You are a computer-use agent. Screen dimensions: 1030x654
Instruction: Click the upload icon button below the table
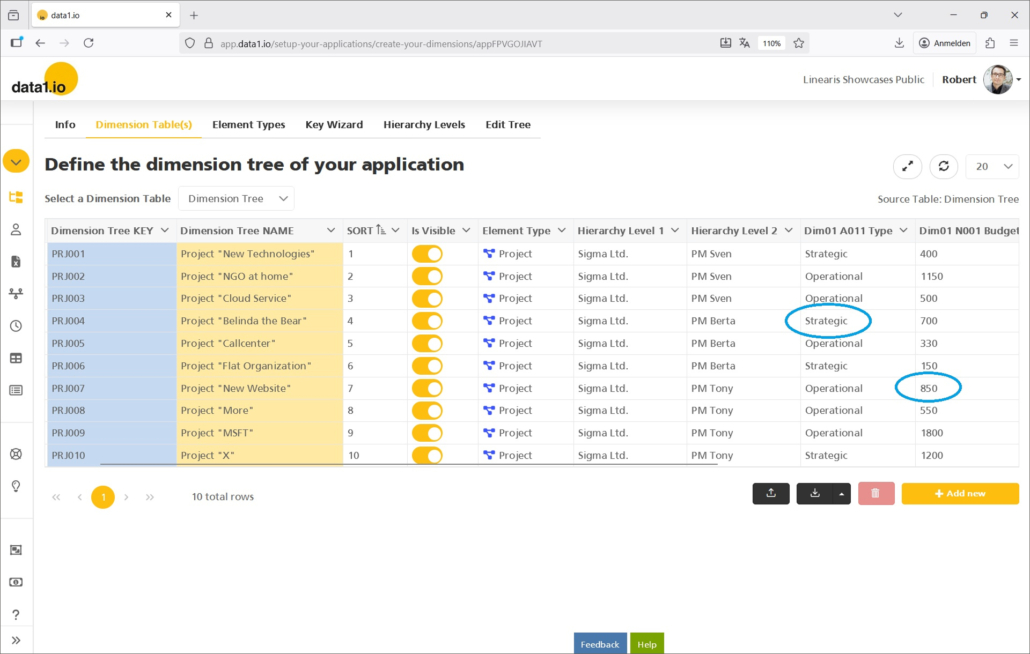click(x=770, y=493)
